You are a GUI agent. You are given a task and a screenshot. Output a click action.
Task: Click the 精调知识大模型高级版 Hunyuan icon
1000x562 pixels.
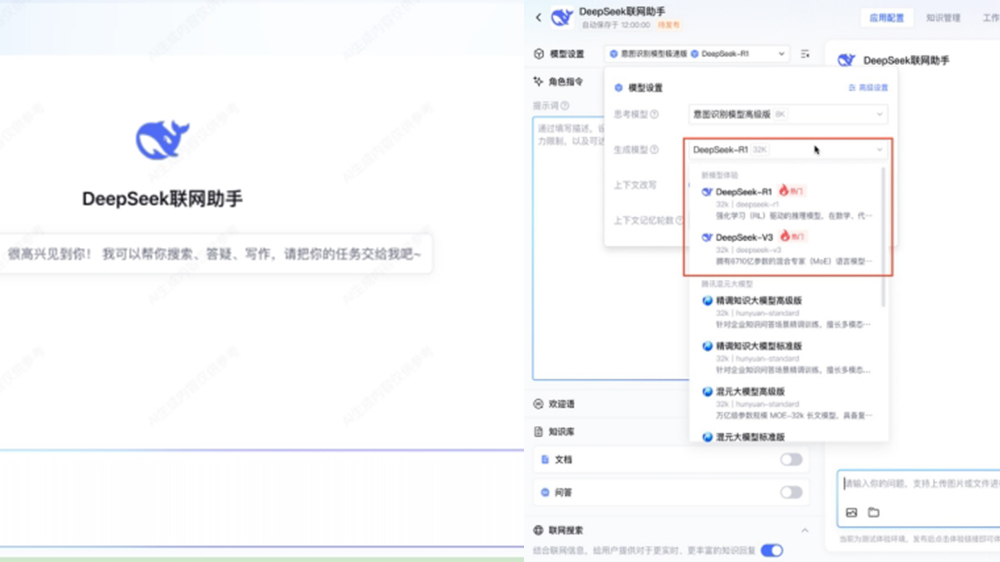[x=707, y=300]
